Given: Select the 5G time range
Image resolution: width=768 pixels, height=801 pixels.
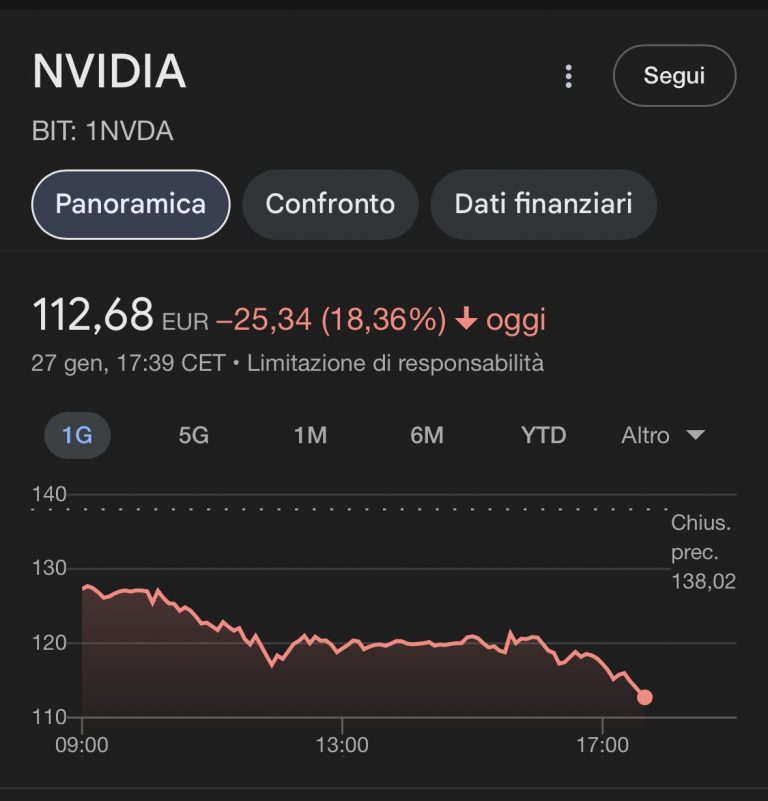Looking at the screenshot, I should [x=194, y=435].
